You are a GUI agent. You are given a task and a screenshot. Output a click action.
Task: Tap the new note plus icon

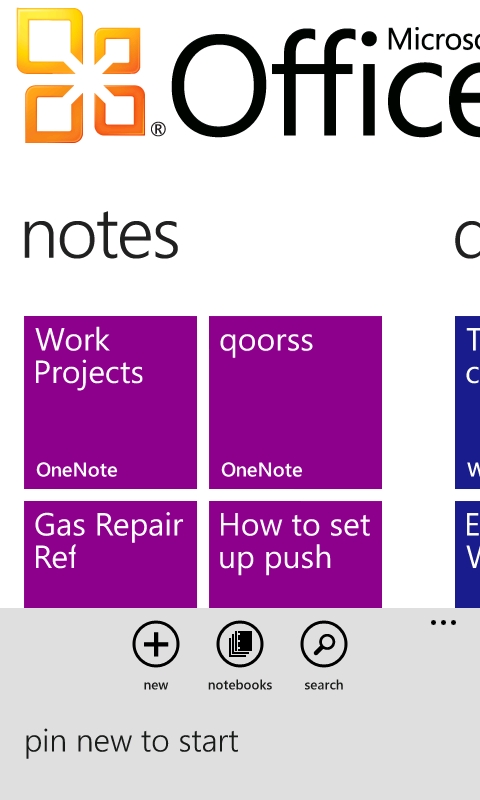click(156, 644)
